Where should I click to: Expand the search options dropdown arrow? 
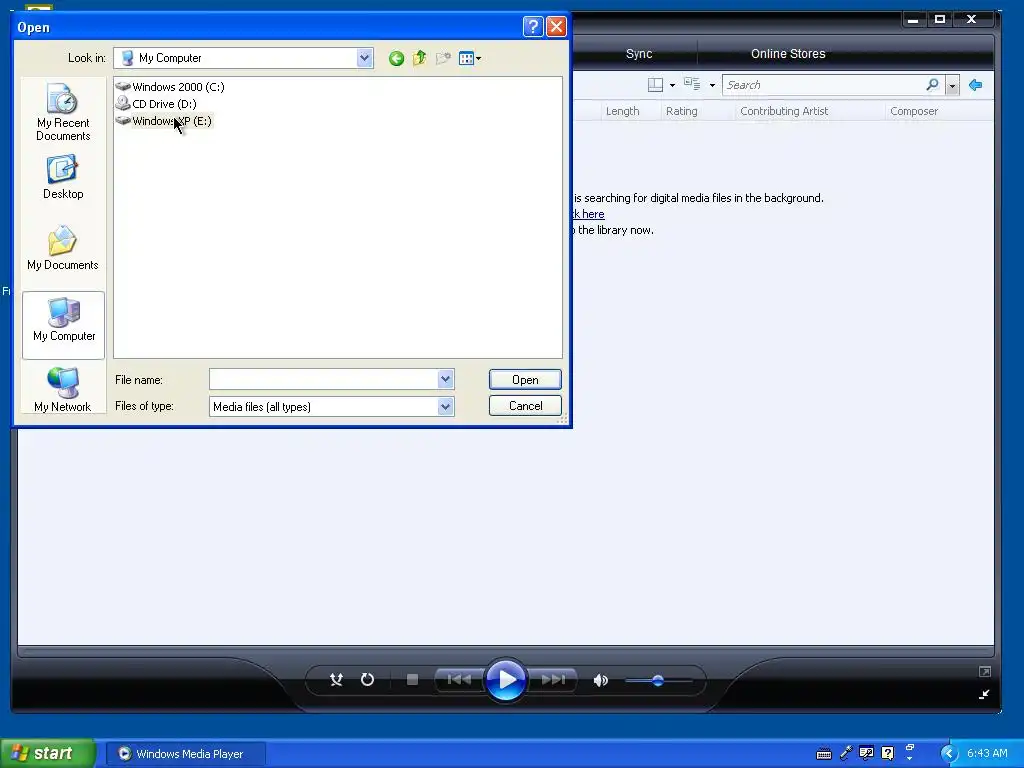(x=952, y=86)
